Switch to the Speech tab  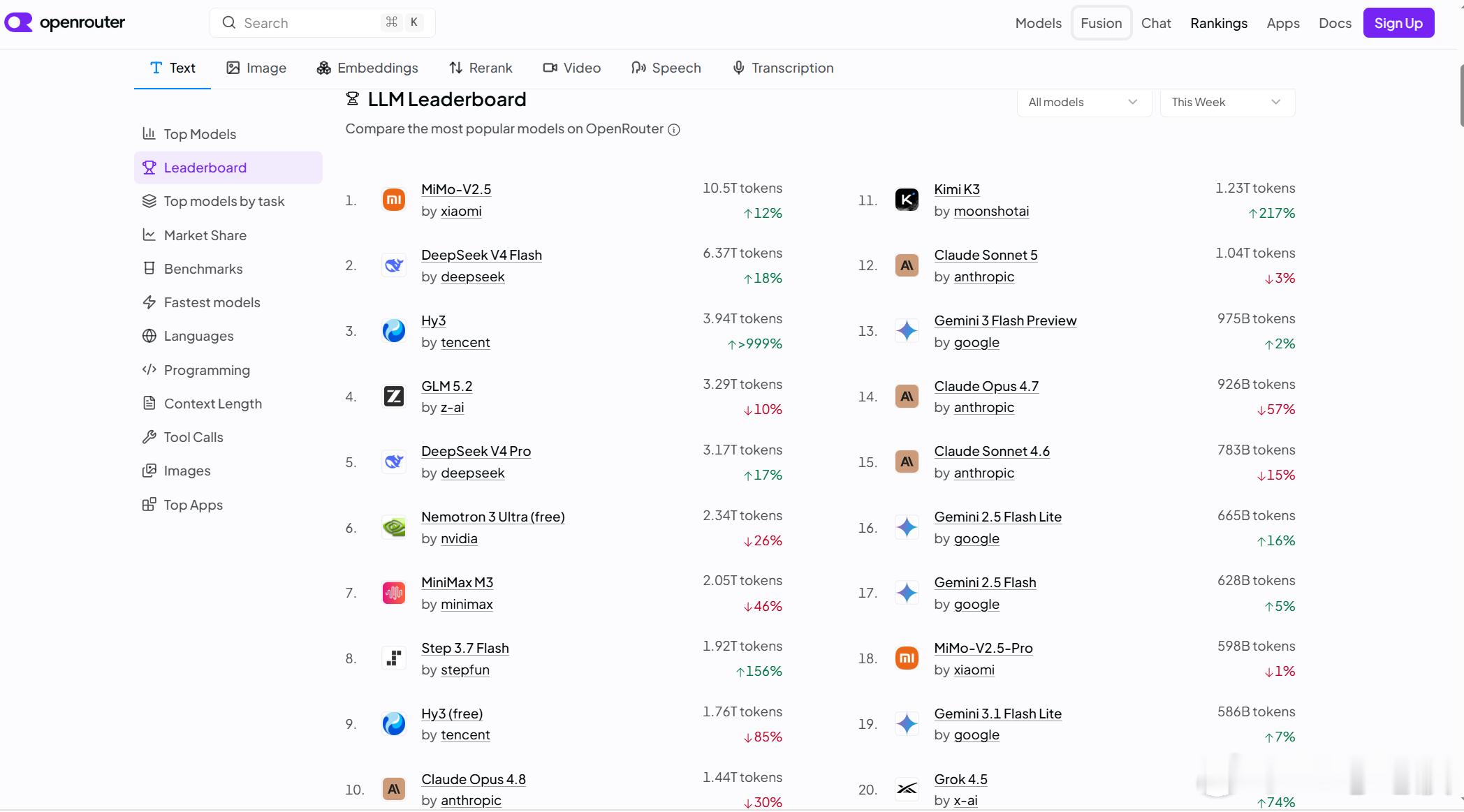[666, 68]
